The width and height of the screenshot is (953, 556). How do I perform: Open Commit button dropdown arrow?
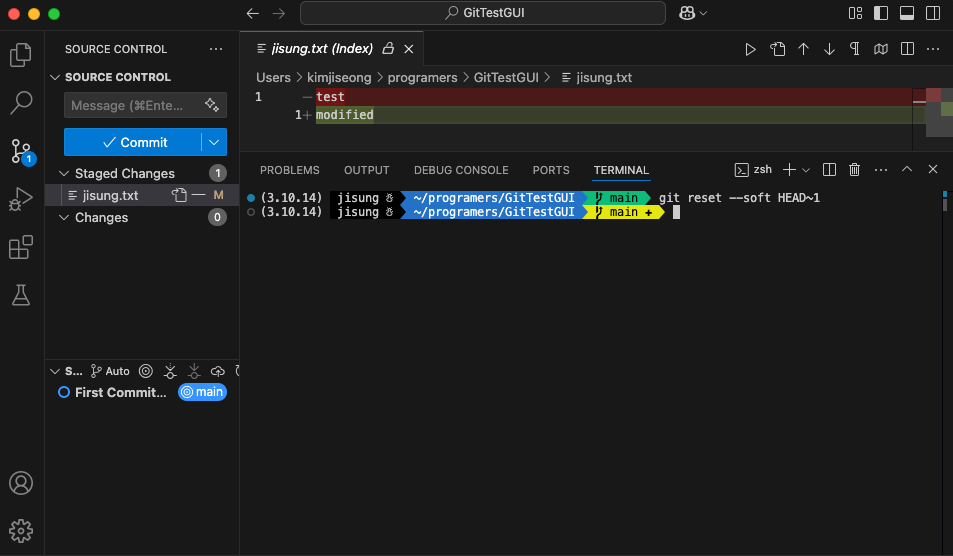tap(214, 142)
